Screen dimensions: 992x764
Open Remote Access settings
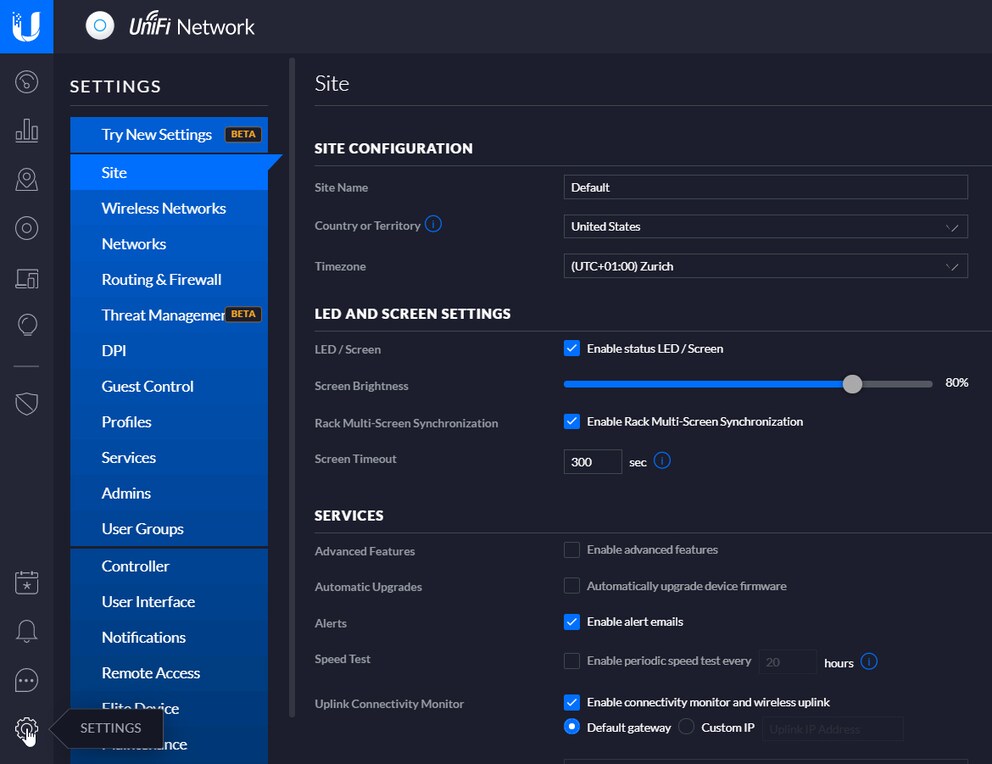[x=169, y=673]
